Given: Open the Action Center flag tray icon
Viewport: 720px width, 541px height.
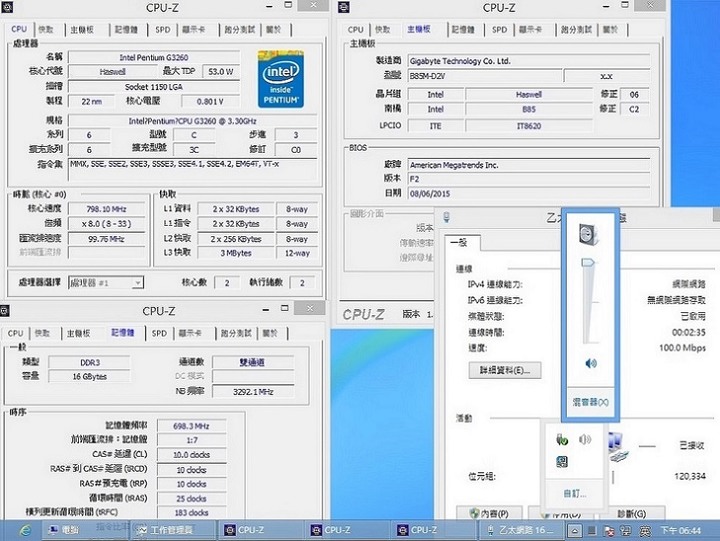Looking at the screenshot, I should 609,531.
